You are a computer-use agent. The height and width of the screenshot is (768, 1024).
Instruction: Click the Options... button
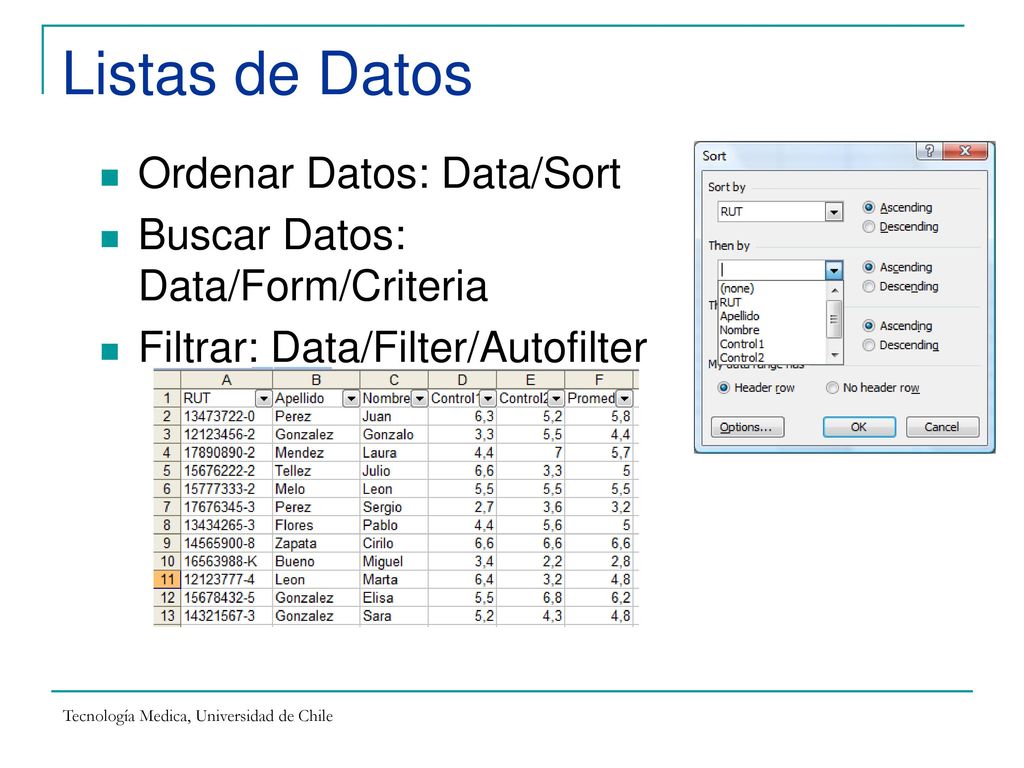click(747, 427)
